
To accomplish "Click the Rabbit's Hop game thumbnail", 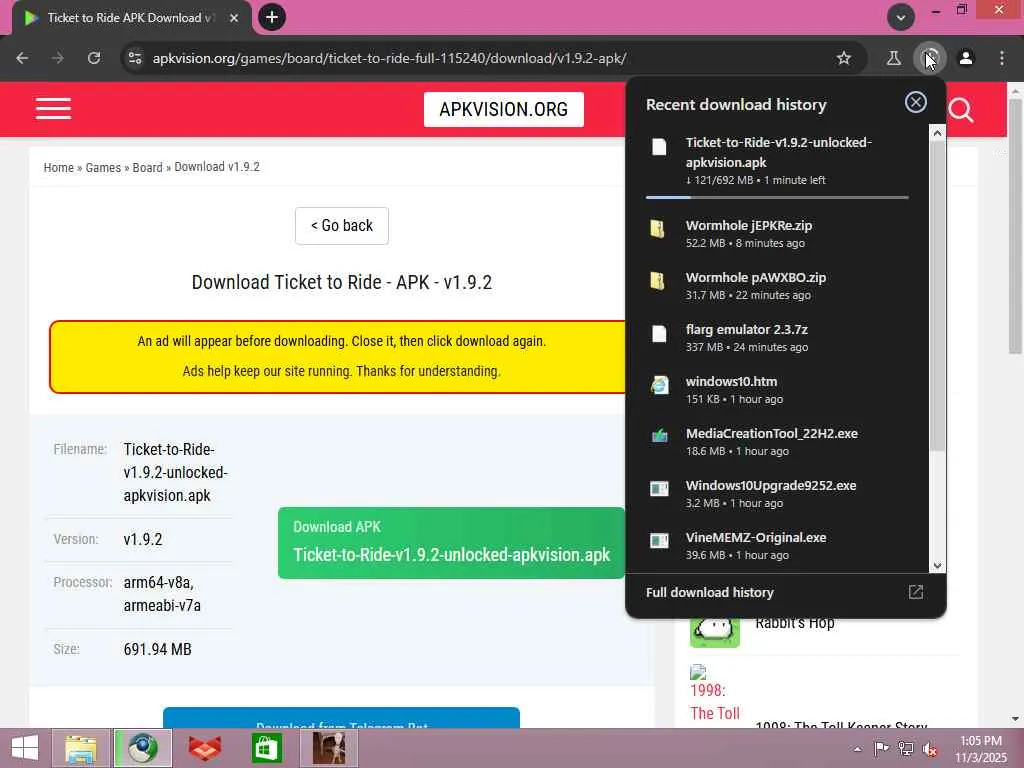I will 714,631.
